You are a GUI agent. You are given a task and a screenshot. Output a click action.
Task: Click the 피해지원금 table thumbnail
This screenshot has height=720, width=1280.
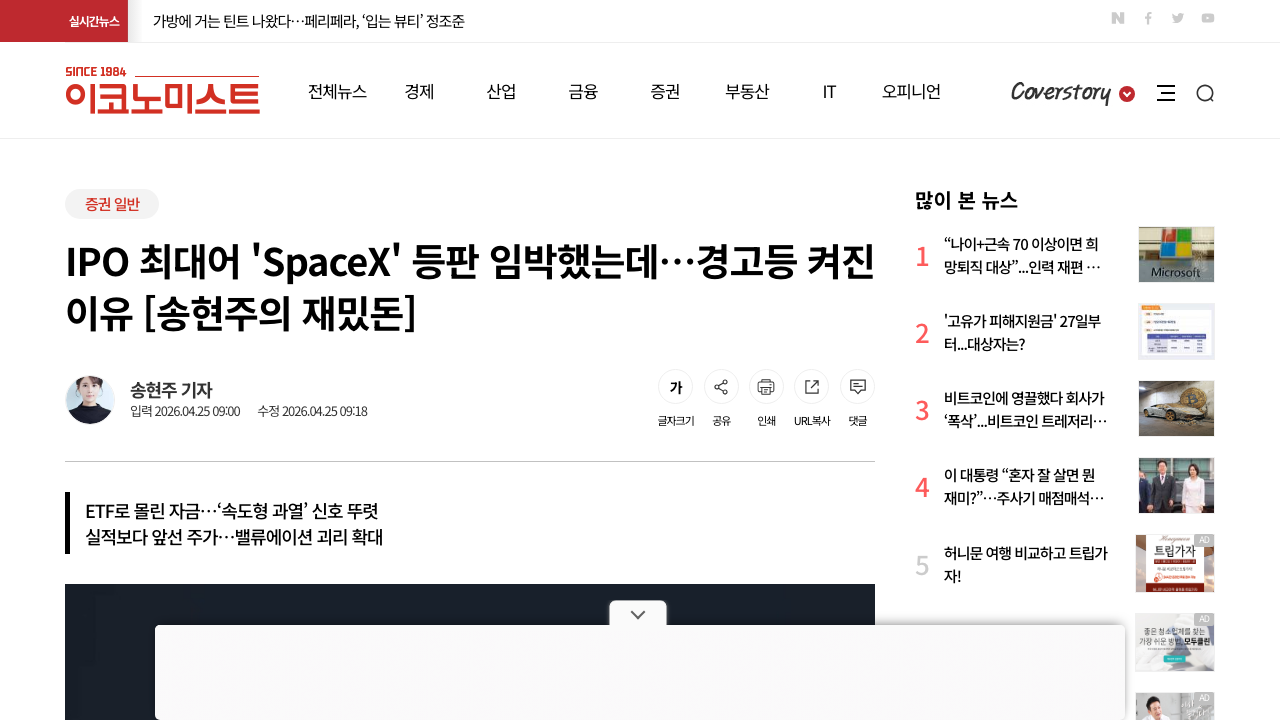[1176, 331]
